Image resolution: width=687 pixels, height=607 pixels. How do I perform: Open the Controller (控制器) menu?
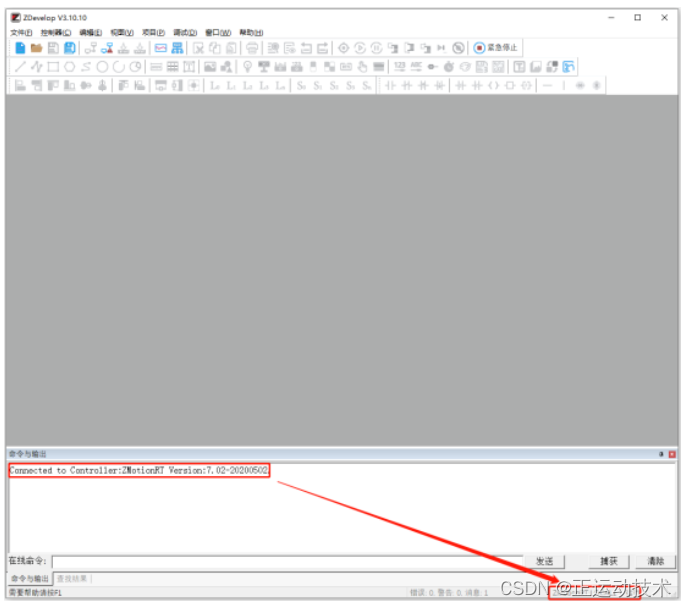[x=56, y=32]
